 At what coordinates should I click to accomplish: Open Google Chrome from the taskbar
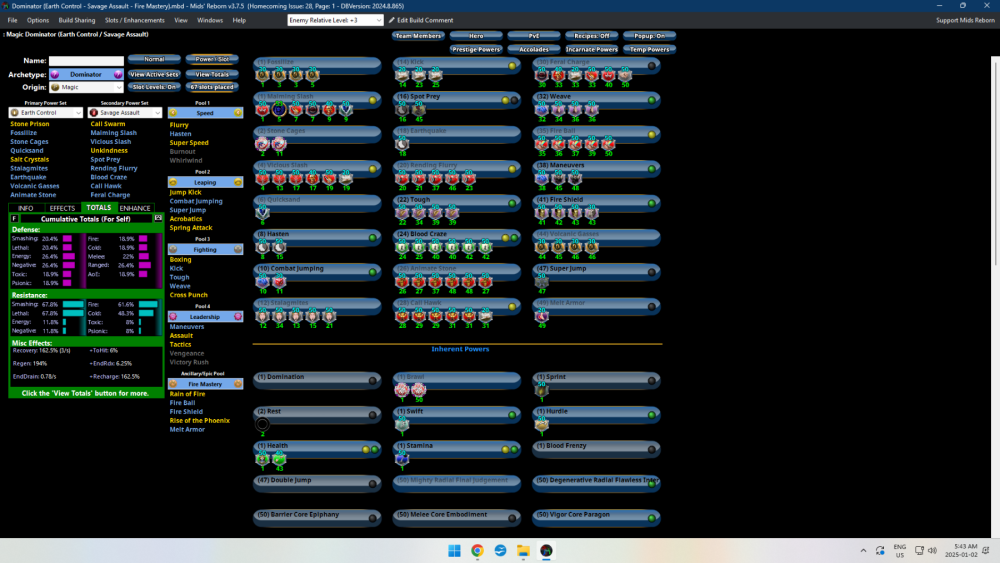(x=477, y=551)
